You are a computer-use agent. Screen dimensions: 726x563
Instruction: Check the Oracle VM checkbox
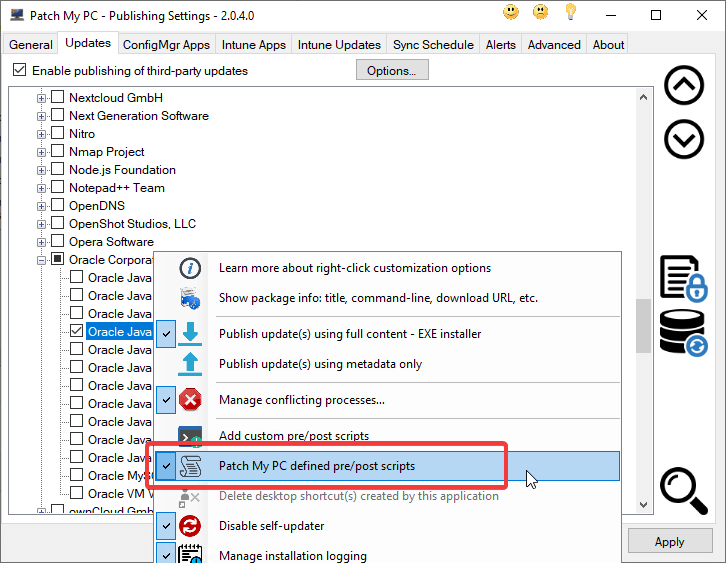coord(76,493)
